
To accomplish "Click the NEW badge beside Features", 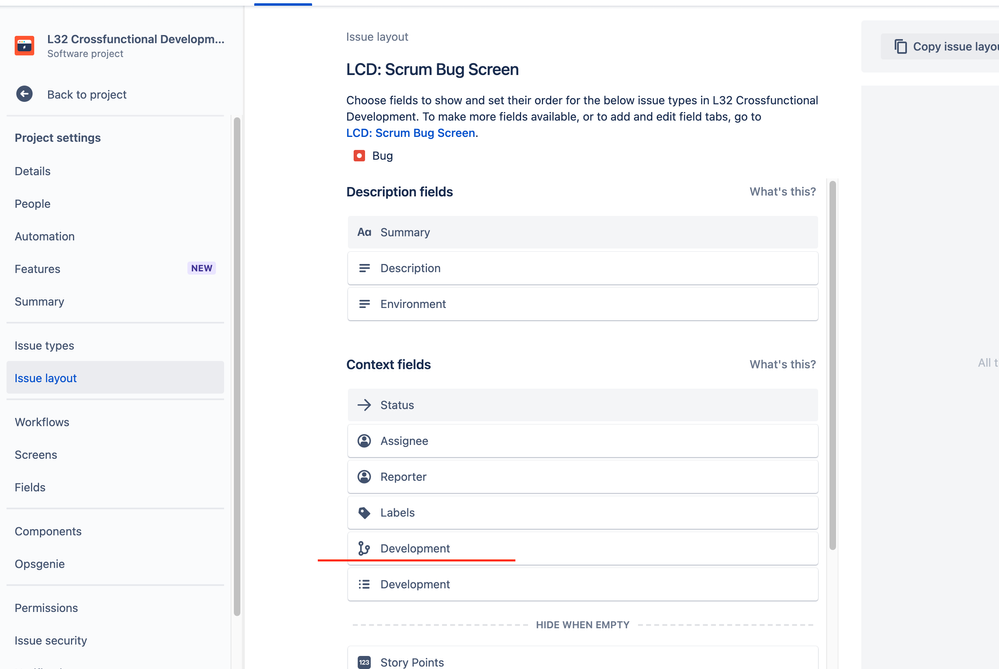I will point(202,268).
